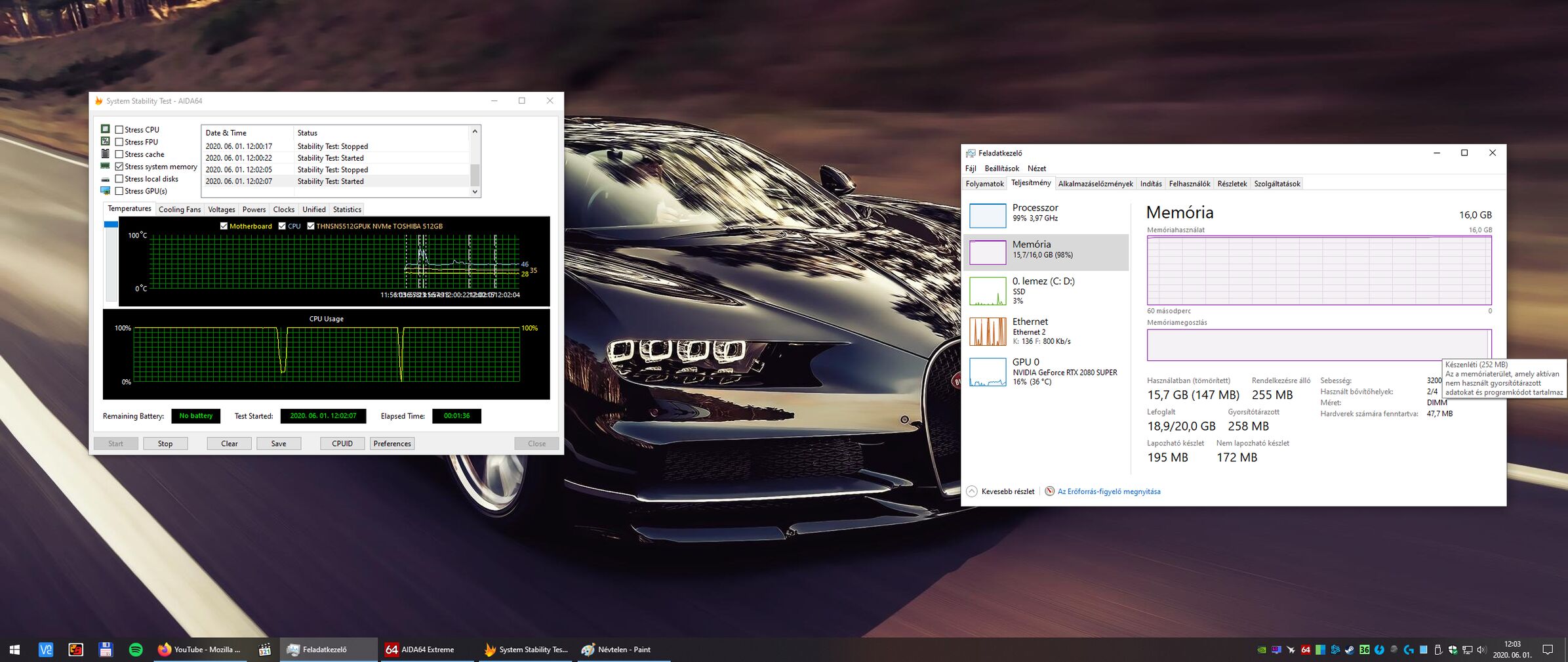Select Ethernet entry in Task Manager

1047,331
